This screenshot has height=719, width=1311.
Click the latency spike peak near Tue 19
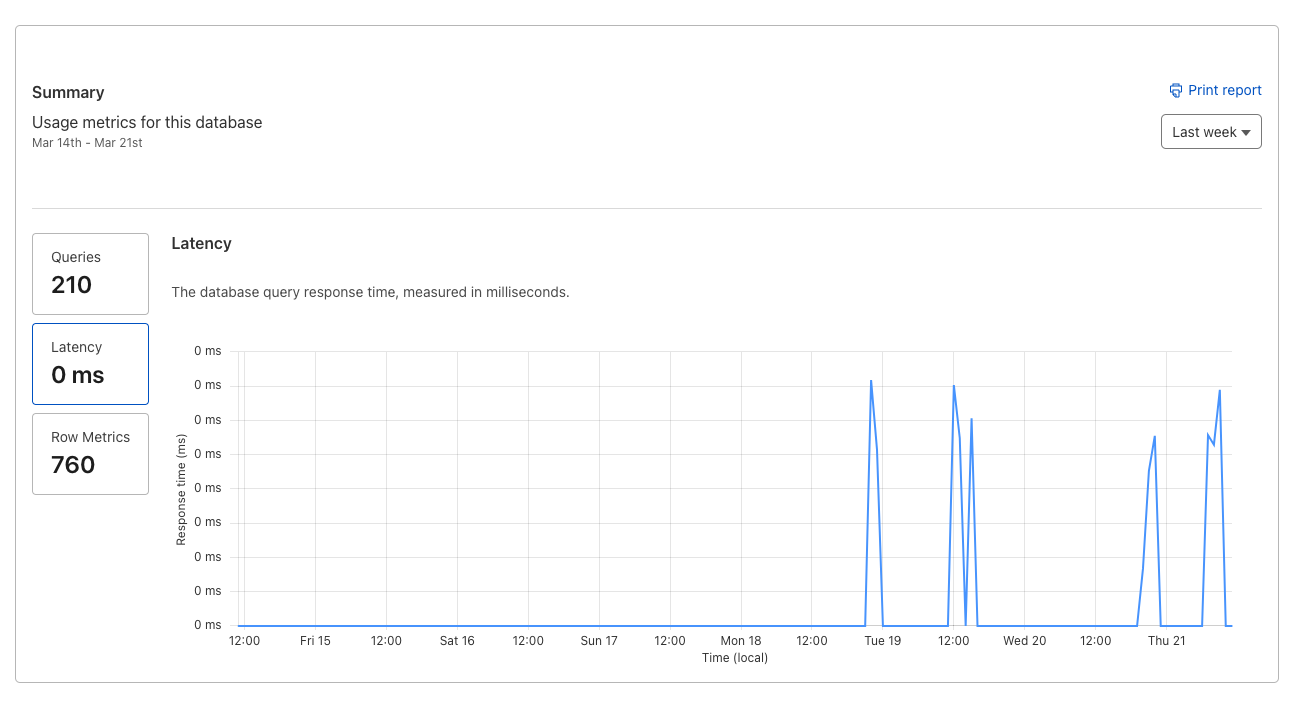coord(871,381)
